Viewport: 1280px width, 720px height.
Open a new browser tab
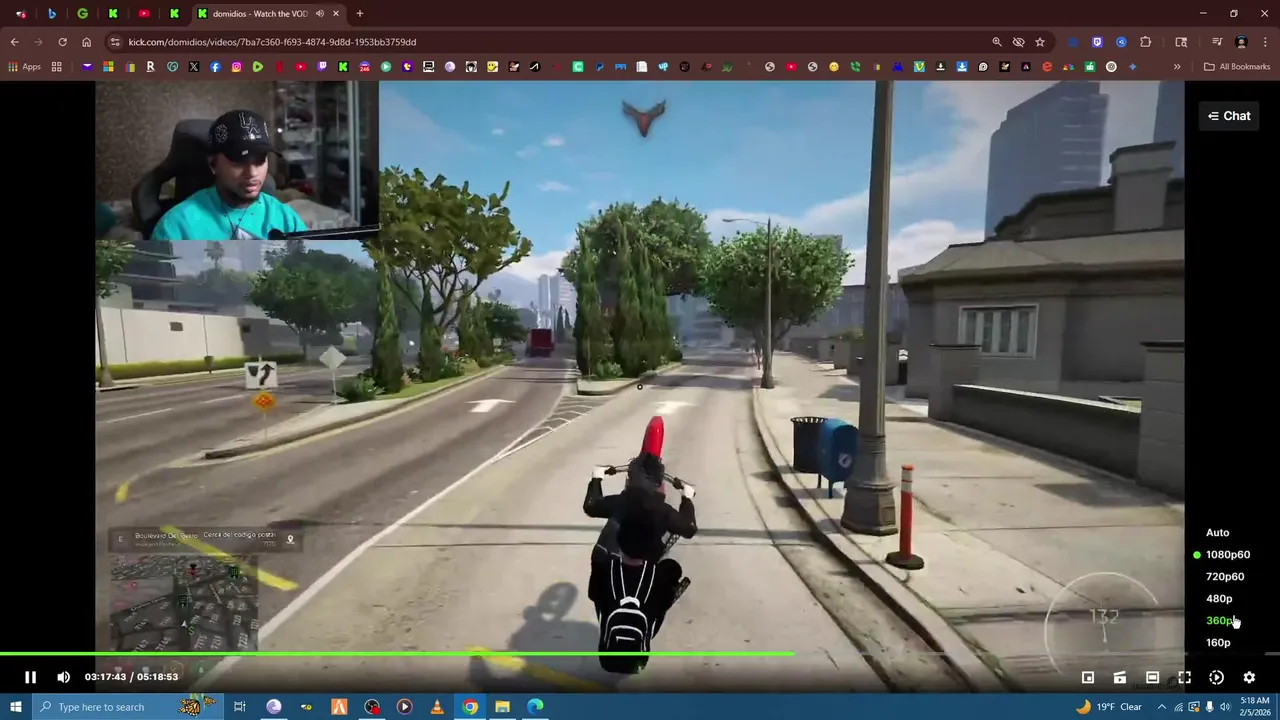coord(360,14)
